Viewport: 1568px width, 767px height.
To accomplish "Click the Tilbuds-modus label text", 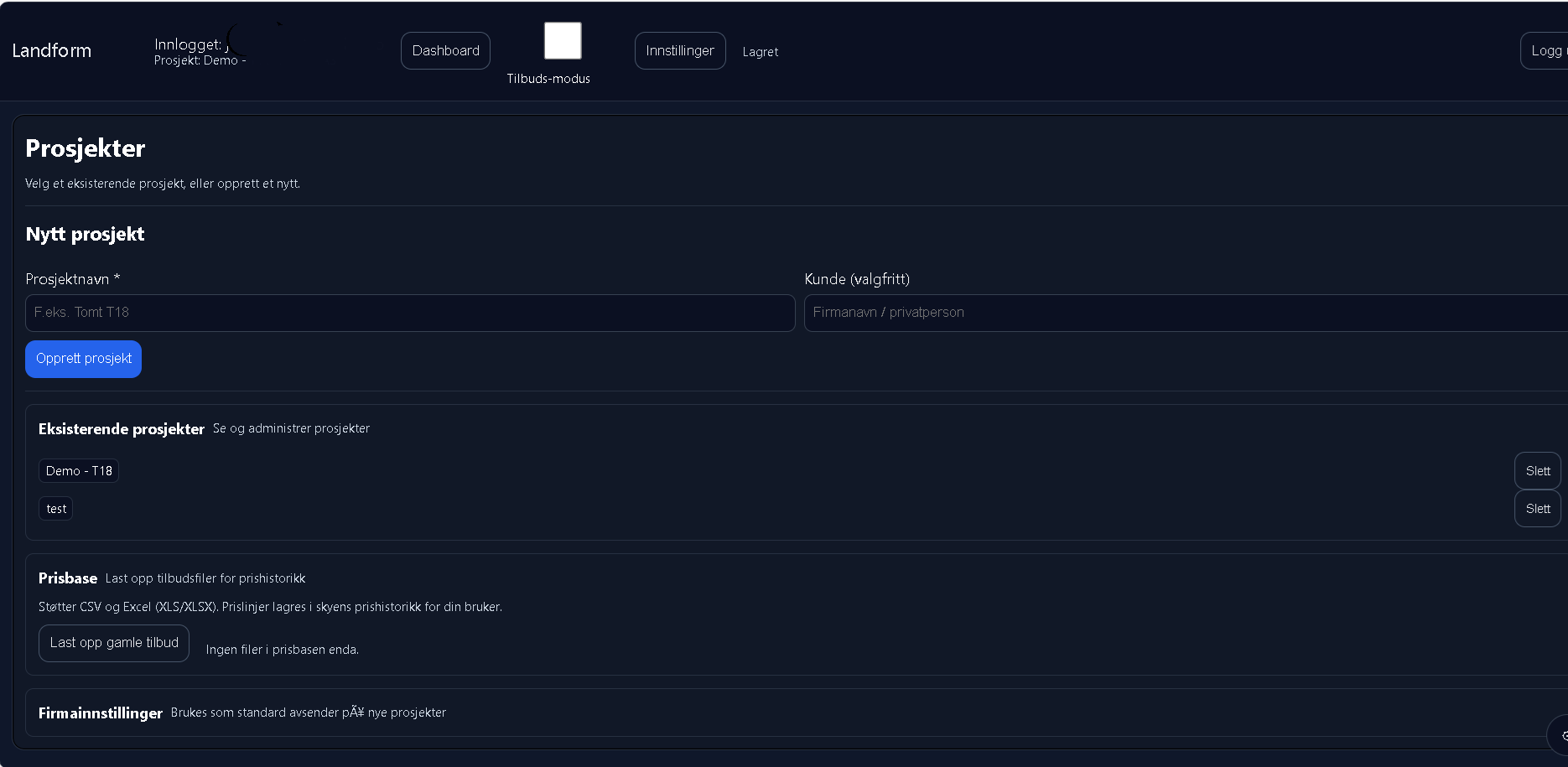I will (548, 79).
